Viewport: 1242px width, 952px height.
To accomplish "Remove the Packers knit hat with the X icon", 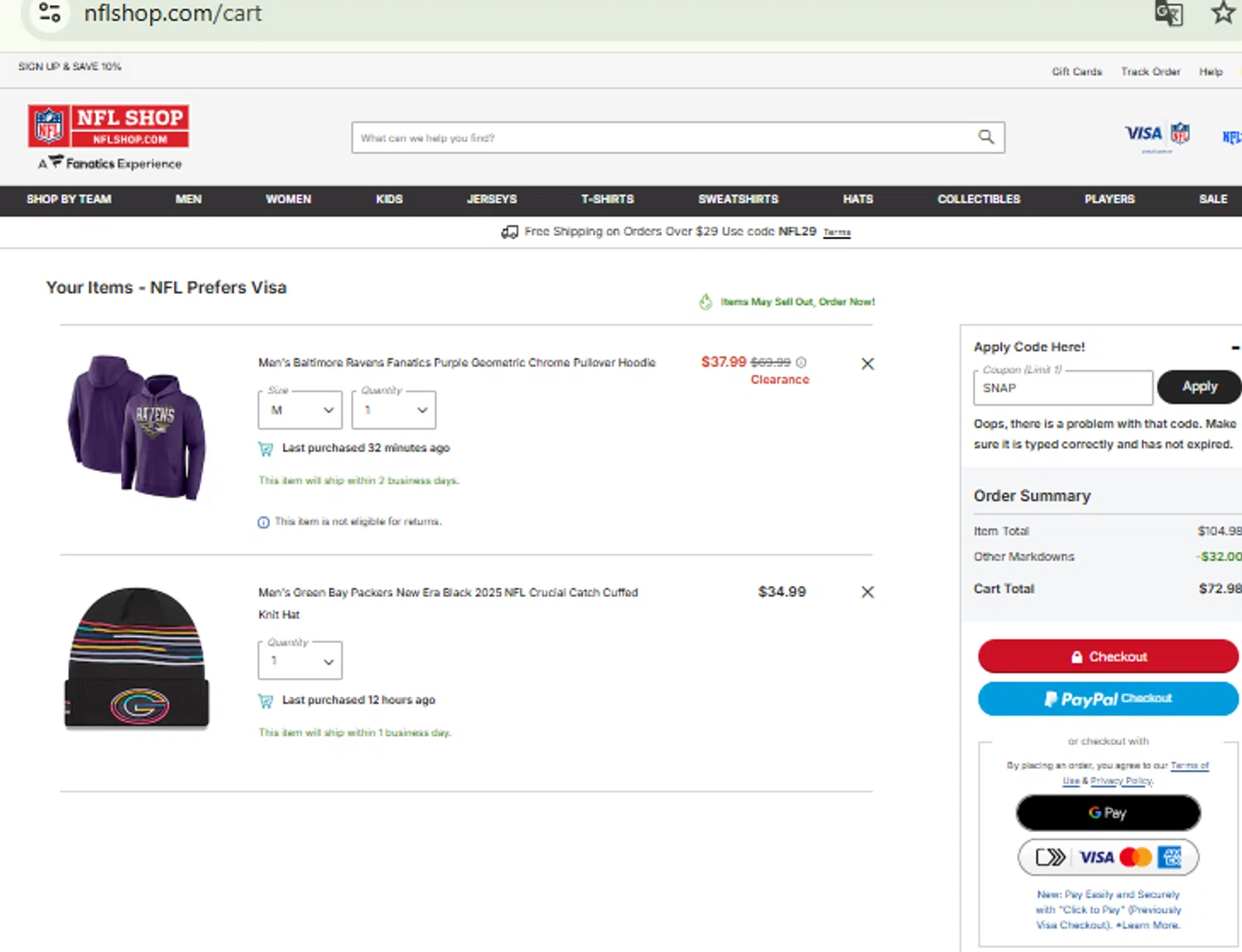I will [867, 592].
